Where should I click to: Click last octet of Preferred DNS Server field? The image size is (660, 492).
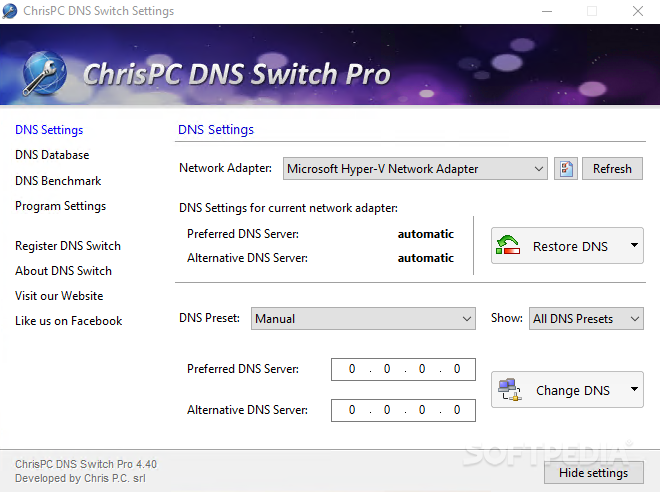click(457, 369)
